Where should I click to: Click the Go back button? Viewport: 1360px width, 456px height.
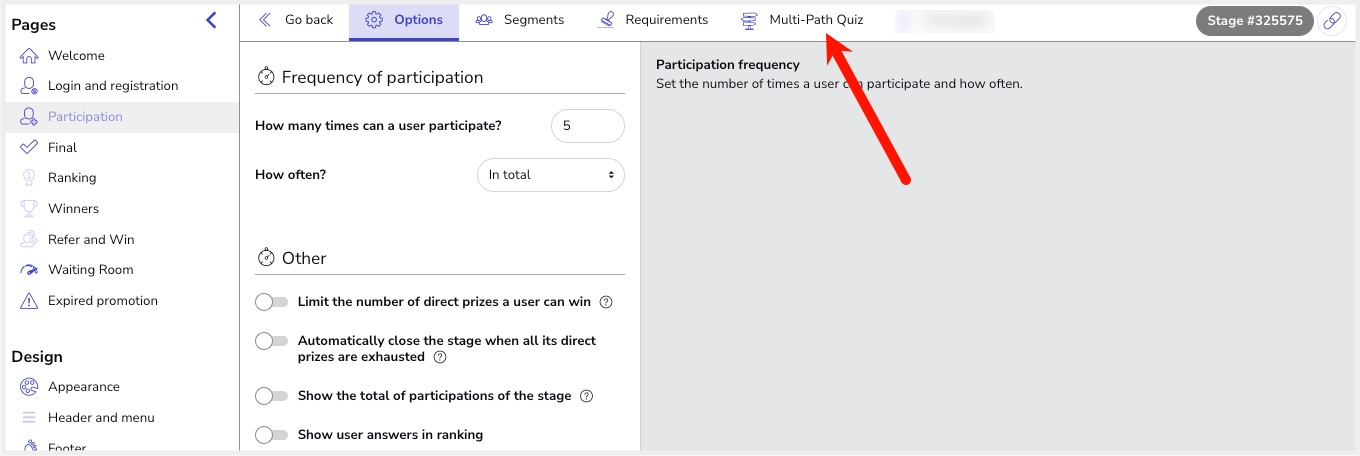pyautogui.click(x=296, y=20)
